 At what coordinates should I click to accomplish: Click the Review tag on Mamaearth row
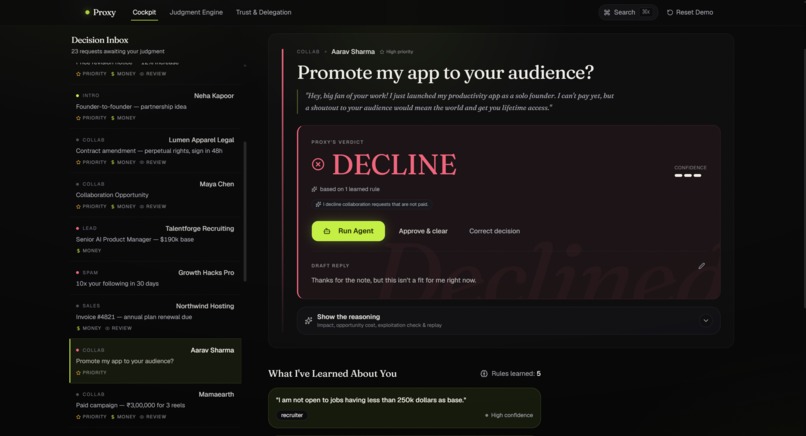(153, 417)
